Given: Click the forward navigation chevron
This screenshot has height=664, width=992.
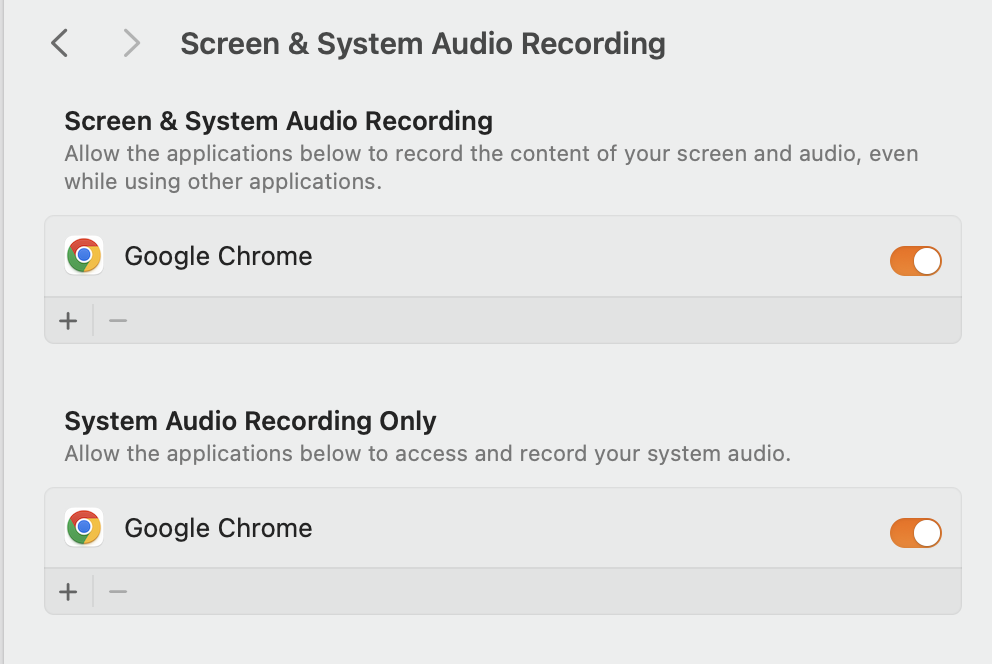Looking at the screenshot, I should point(131,43).
